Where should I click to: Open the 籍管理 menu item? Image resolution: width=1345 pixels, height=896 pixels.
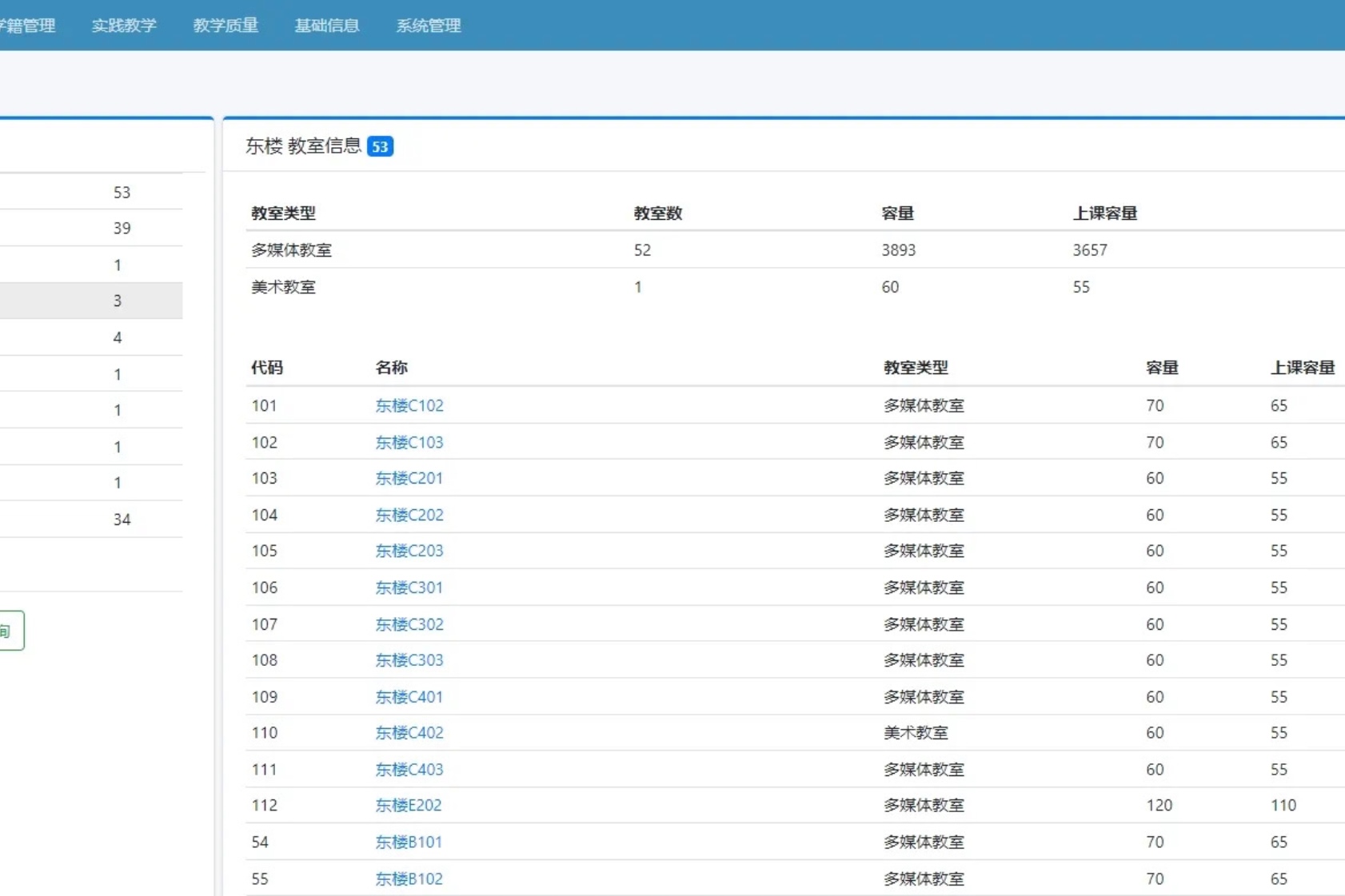coord(27,26)
